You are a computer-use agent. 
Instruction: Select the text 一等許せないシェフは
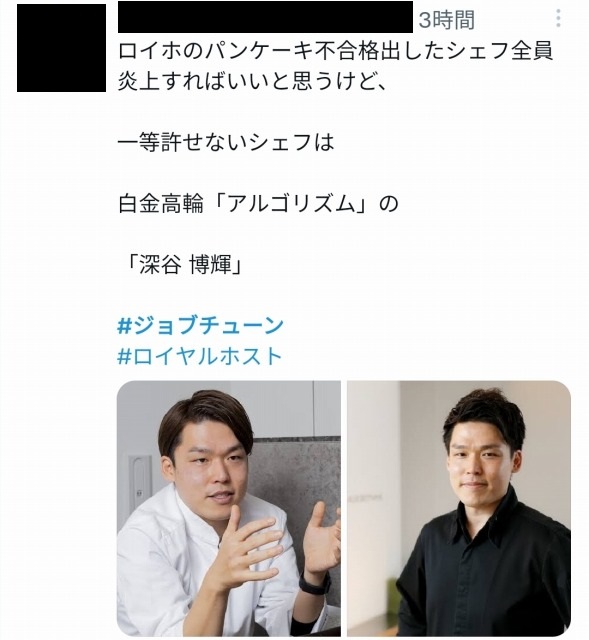pos(226,142)
